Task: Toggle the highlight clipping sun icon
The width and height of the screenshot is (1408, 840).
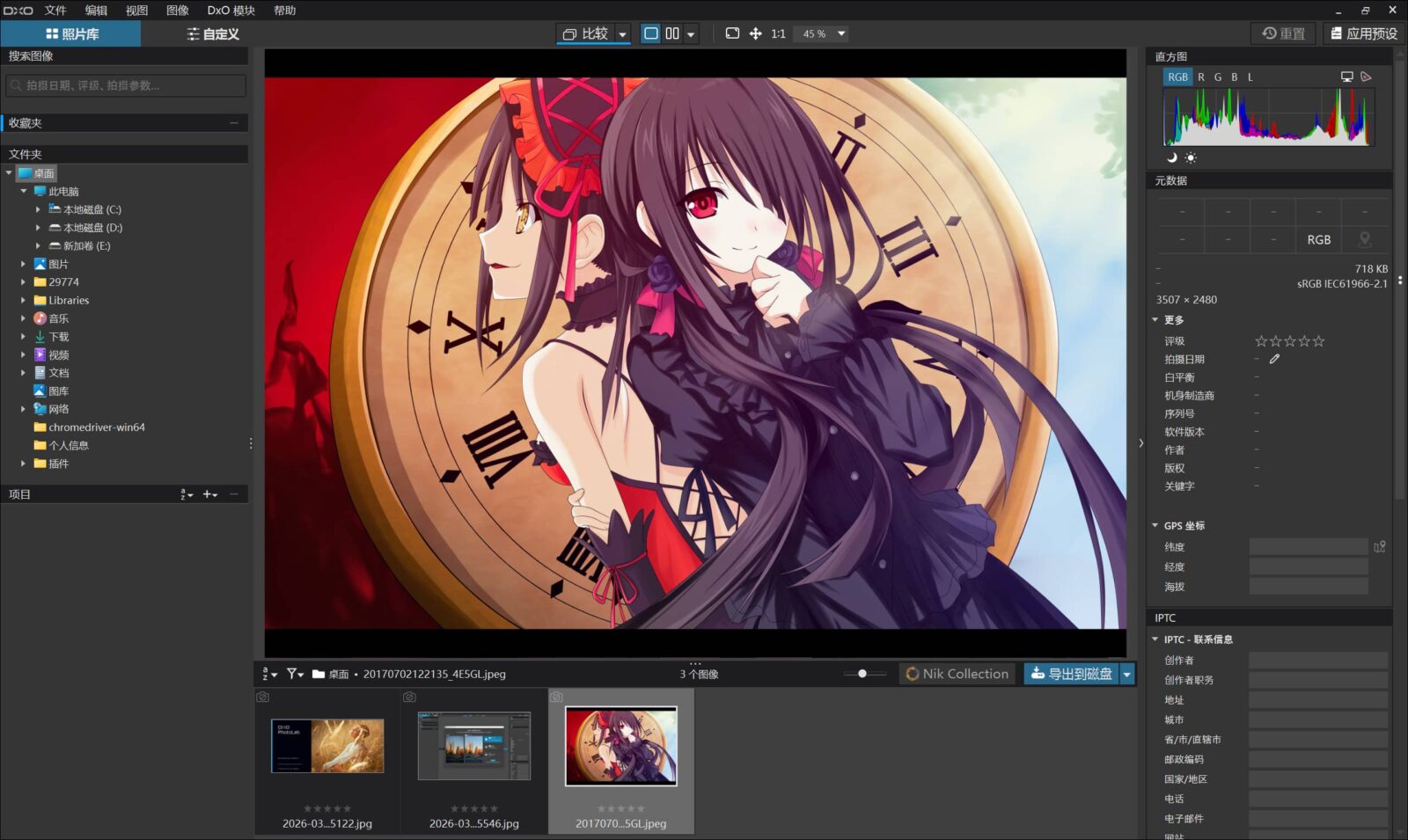Action: click(1191, 158)
